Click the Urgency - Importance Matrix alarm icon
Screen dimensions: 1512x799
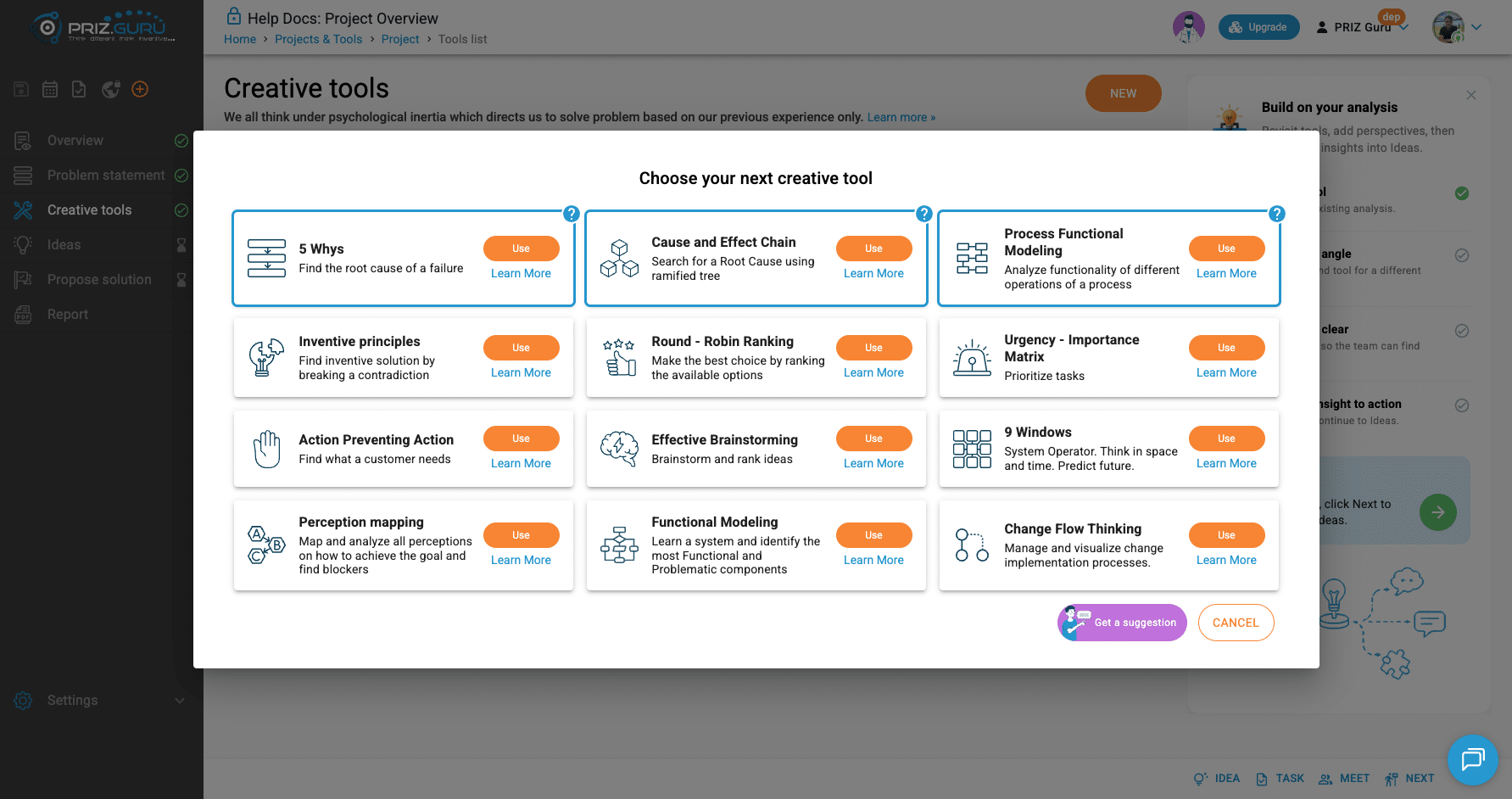(x=972, y=357)
